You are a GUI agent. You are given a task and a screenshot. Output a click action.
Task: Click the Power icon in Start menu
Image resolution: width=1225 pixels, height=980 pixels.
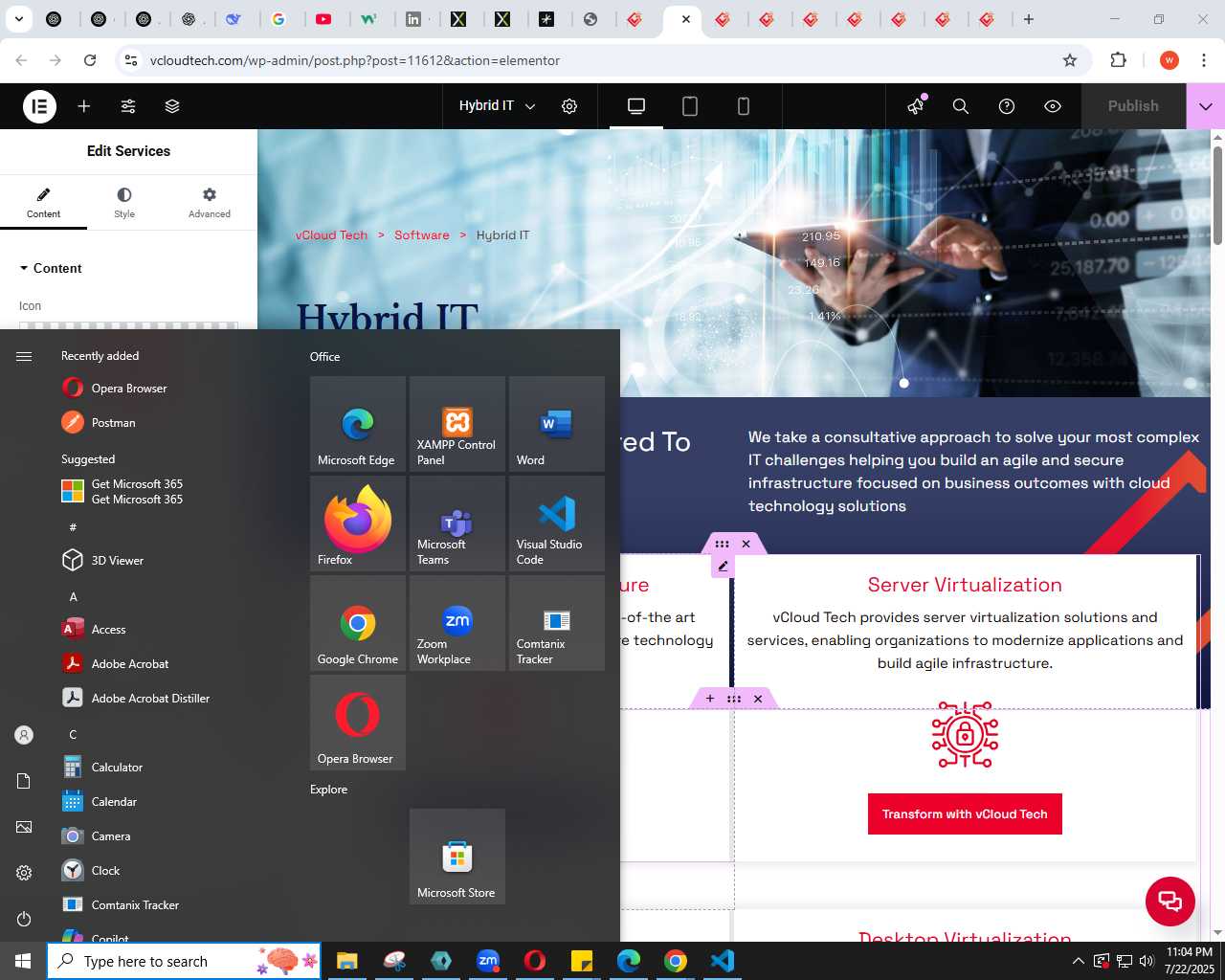[24, 919]
